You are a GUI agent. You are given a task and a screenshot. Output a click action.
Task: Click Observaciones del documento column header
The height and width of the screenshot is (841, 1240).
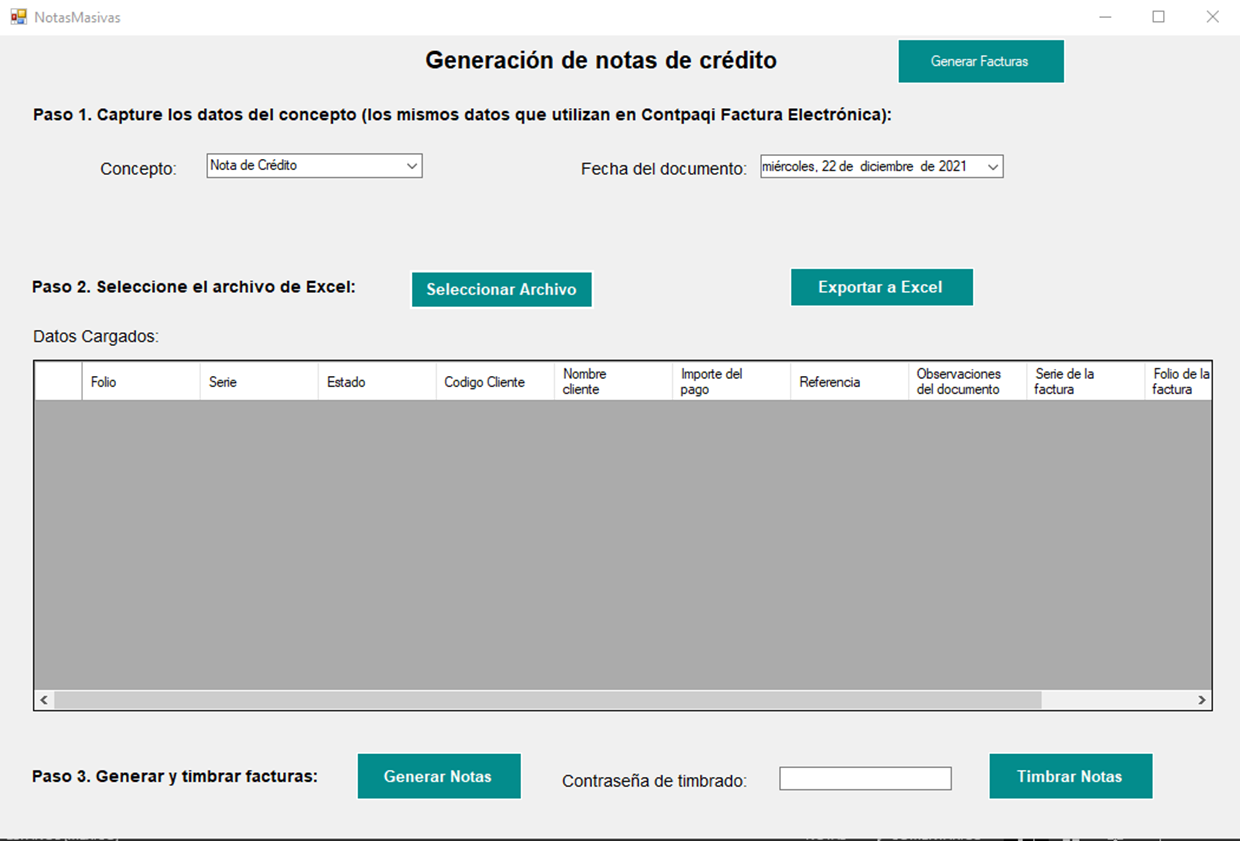coord(966,382)
